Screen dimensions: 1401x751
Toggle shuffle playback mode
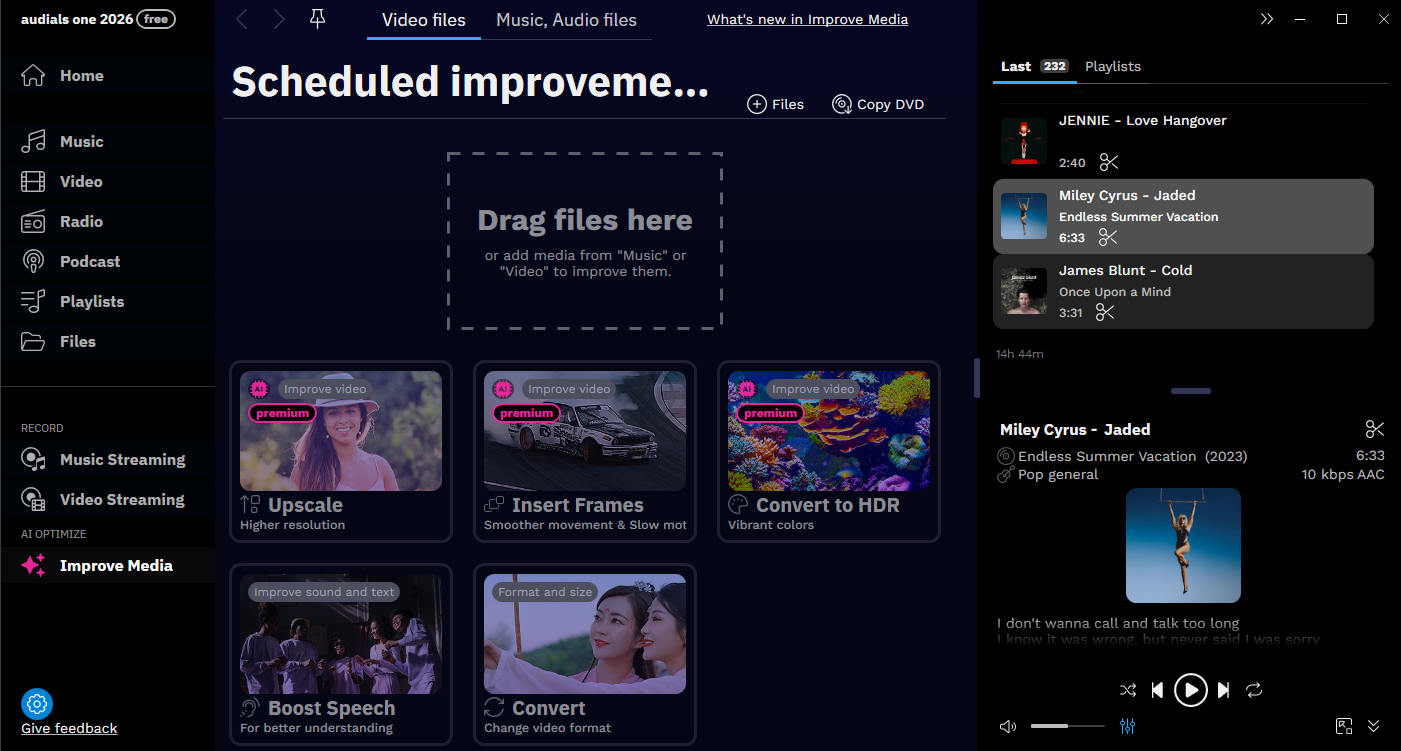[1128, 690]
